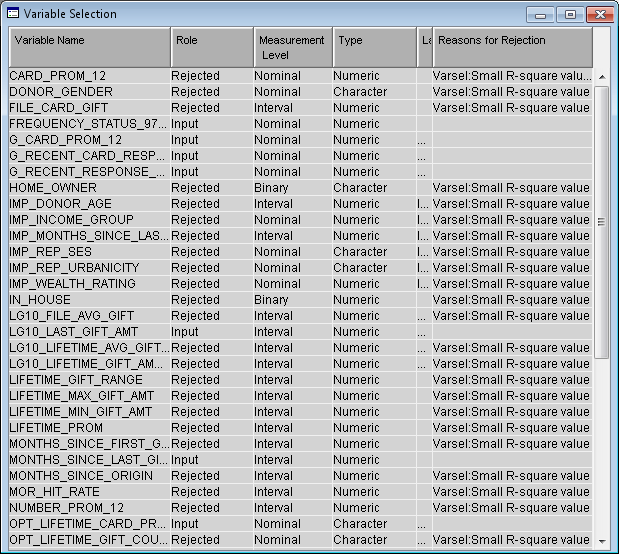619x554 pixels.
Task: Select the FREQUENCY_STATUS_97... variable name
Action: pyautogui.click(x=88, y=124)
